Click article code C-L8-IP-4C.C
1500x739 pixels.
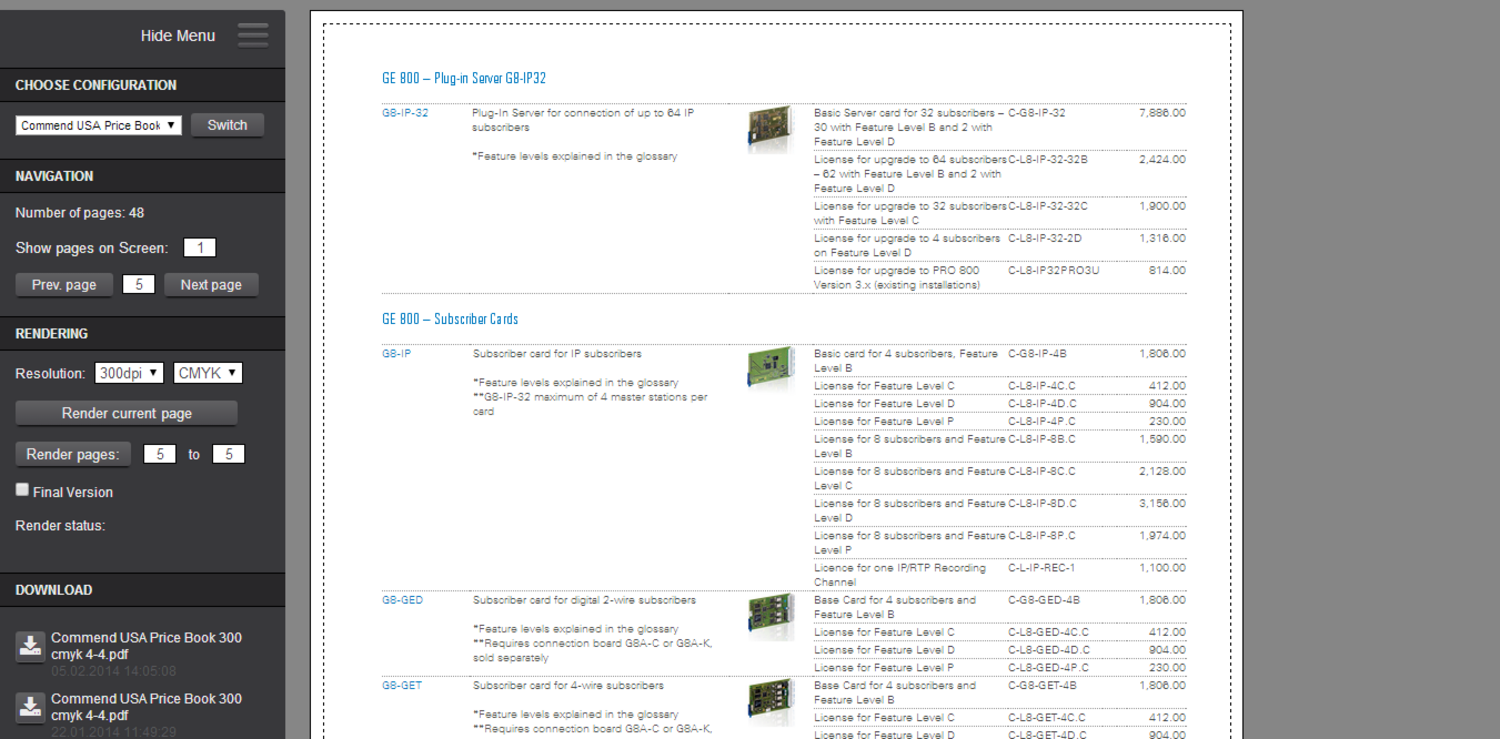pyautogui.click(x=1042, y=386)
